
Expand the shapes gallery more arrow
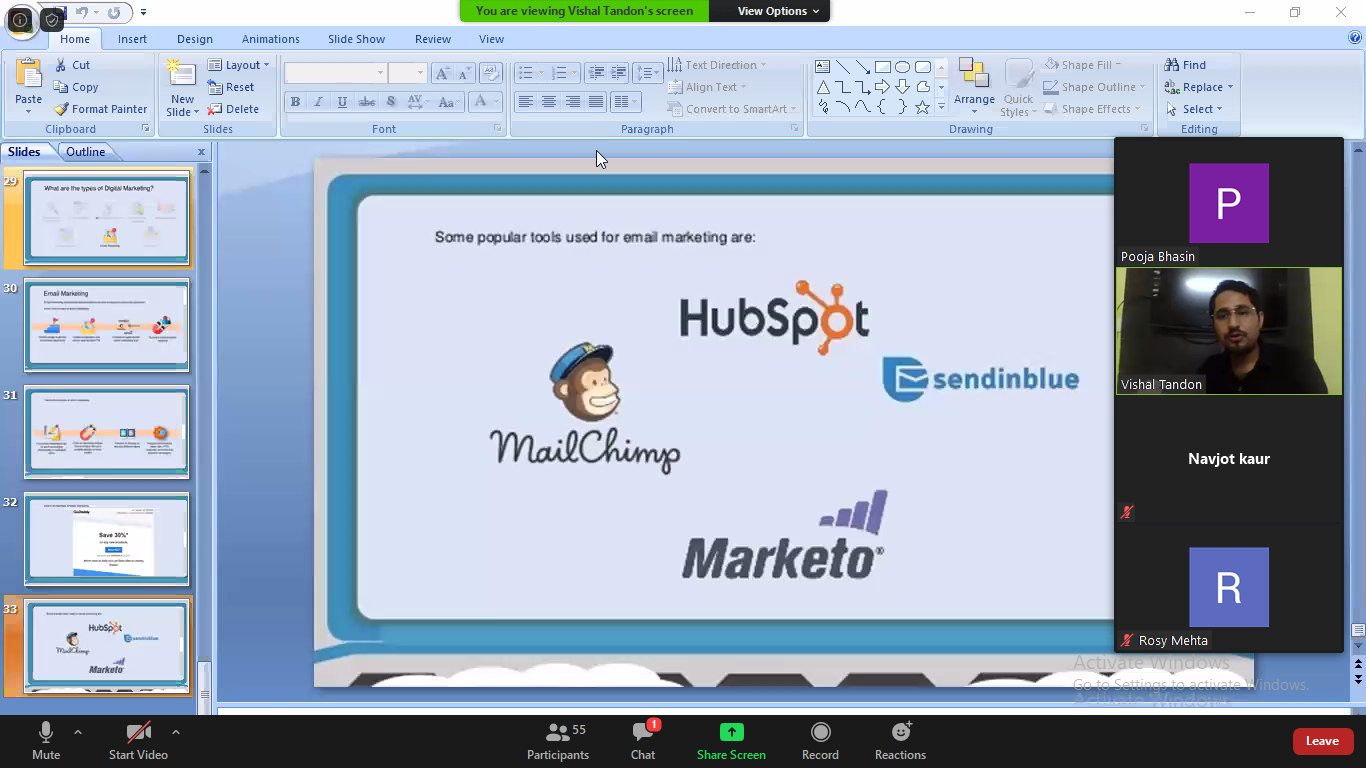[x=941, y=108]
